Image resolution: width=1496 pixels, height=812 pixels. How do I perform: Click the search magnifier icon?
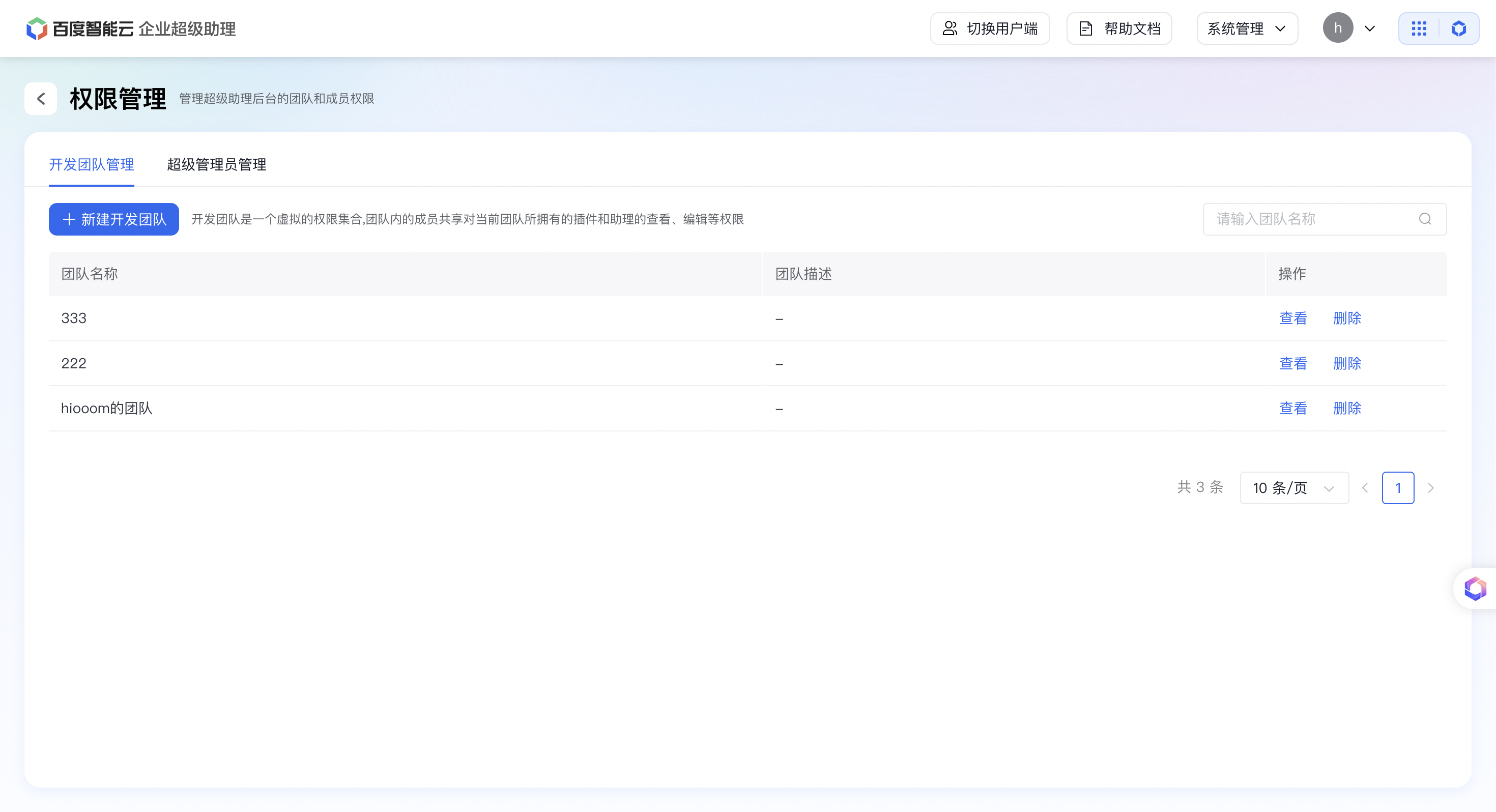pyautogui.click(x=1425, y=219)
